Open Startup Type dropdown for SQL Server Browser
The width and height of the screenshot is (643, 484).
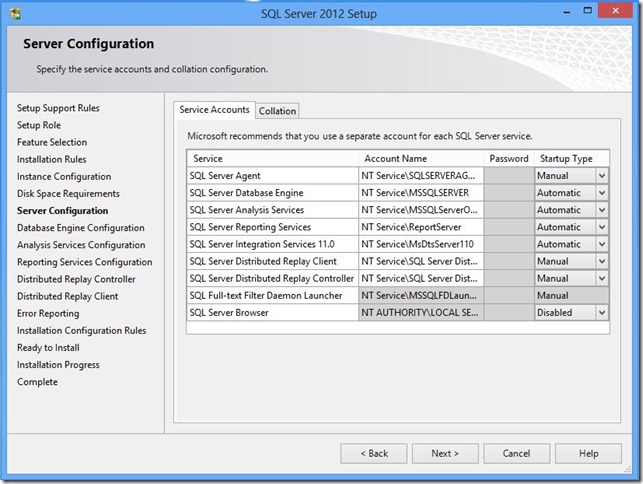point(602,313)
